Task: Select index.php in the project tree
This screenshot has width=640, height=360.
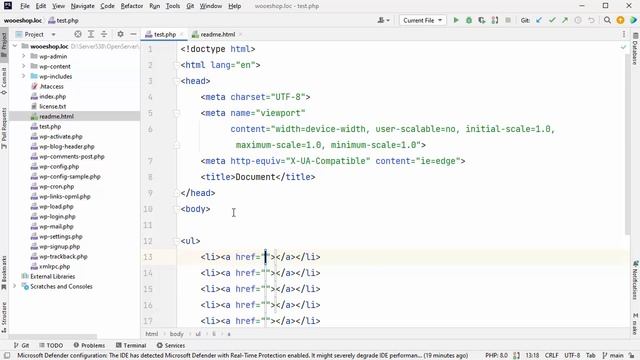Action: (x=52, y=96)
